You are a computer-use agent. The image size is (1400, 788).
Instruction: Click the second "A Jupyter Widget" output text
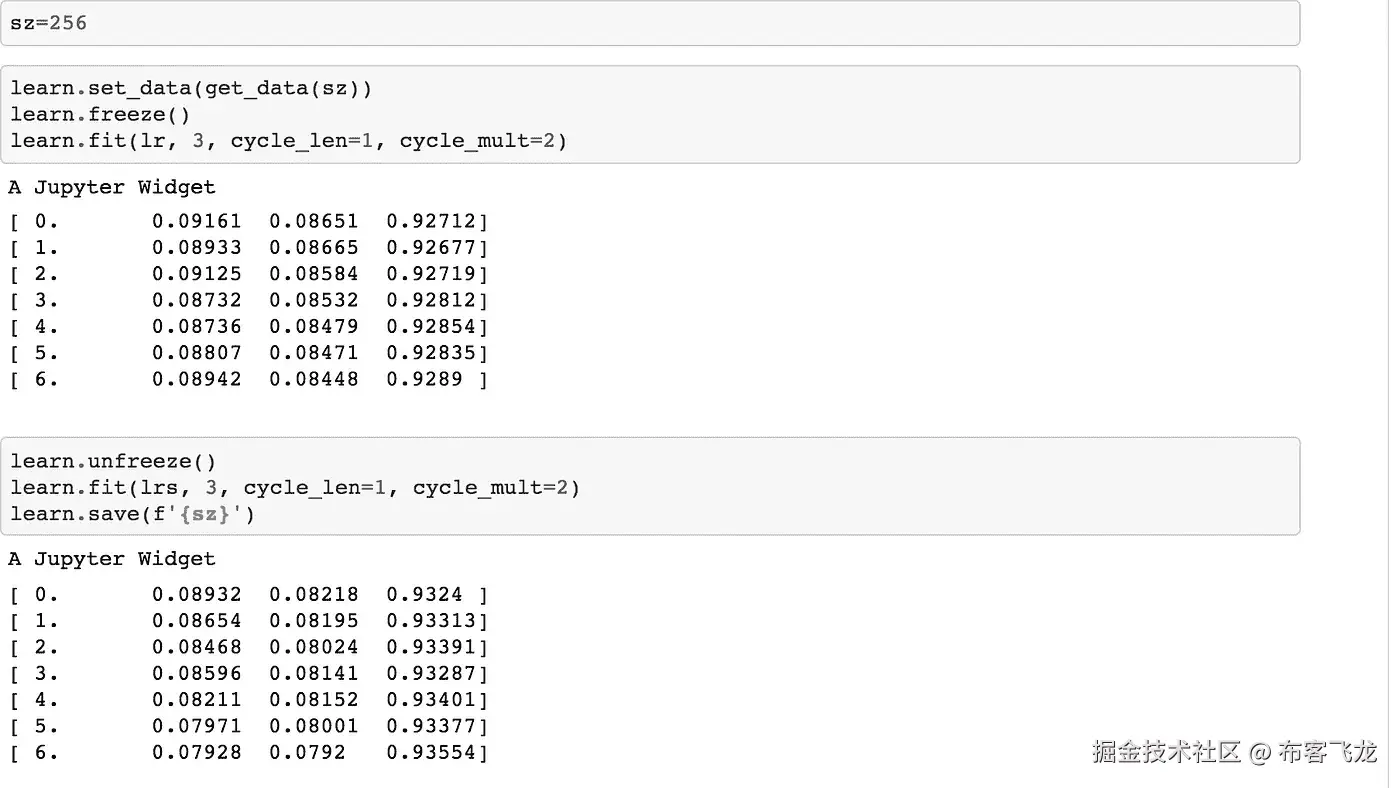112,559
